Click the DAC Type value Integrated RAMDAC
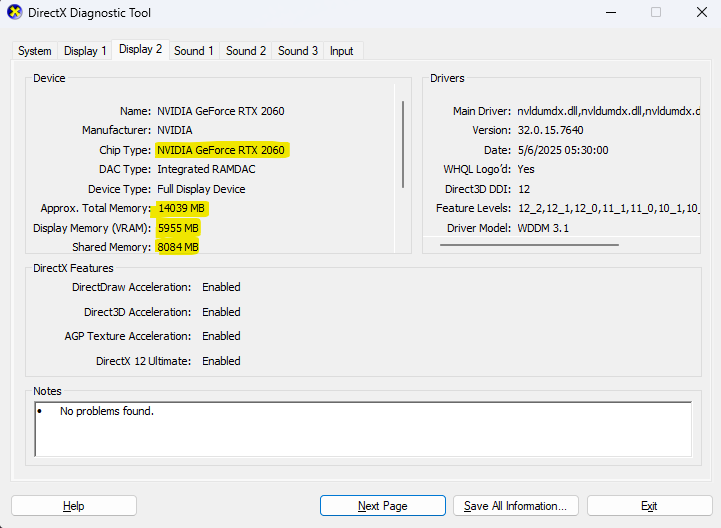Screen dimensions: 721x528 [x=206, y=169]
